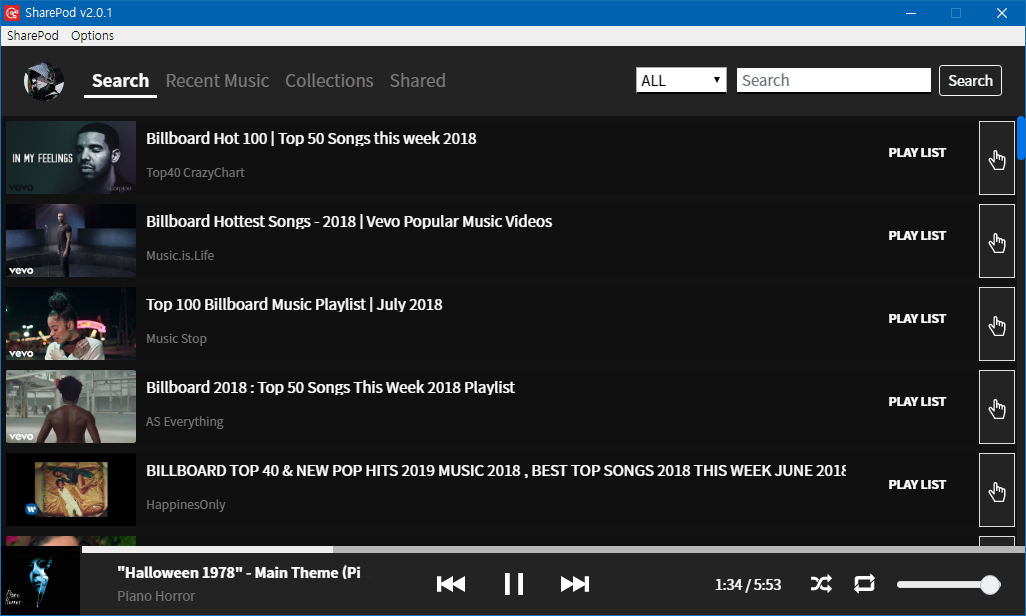1026x616 pixels.
Task: Click the Search button next to the search field
Action: (970, 81)
